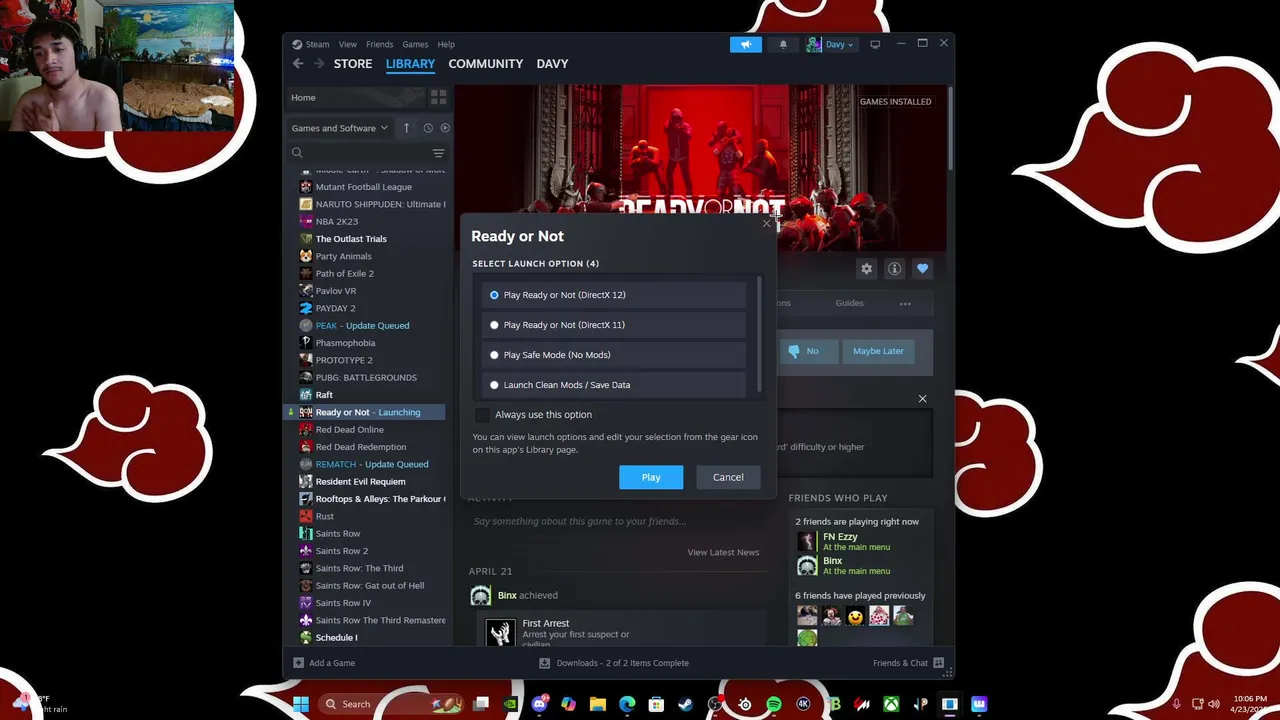
Task: Select Mutant Football League in the library
Action: [x=364, y=187]
